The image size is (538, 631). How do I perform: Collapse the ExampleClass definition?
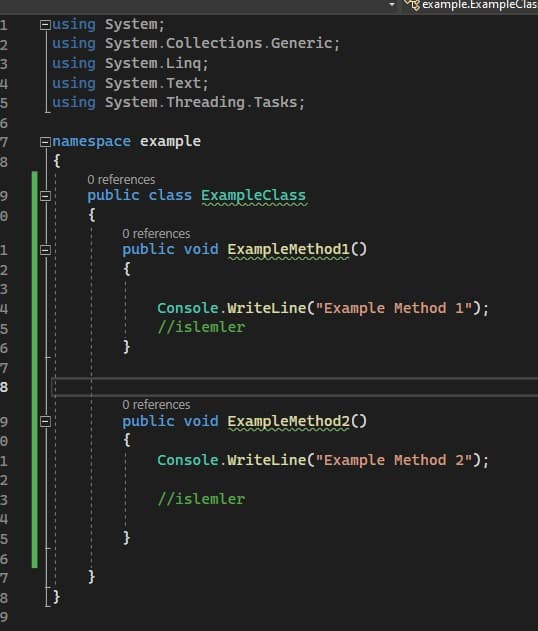[x=45, y=196]
